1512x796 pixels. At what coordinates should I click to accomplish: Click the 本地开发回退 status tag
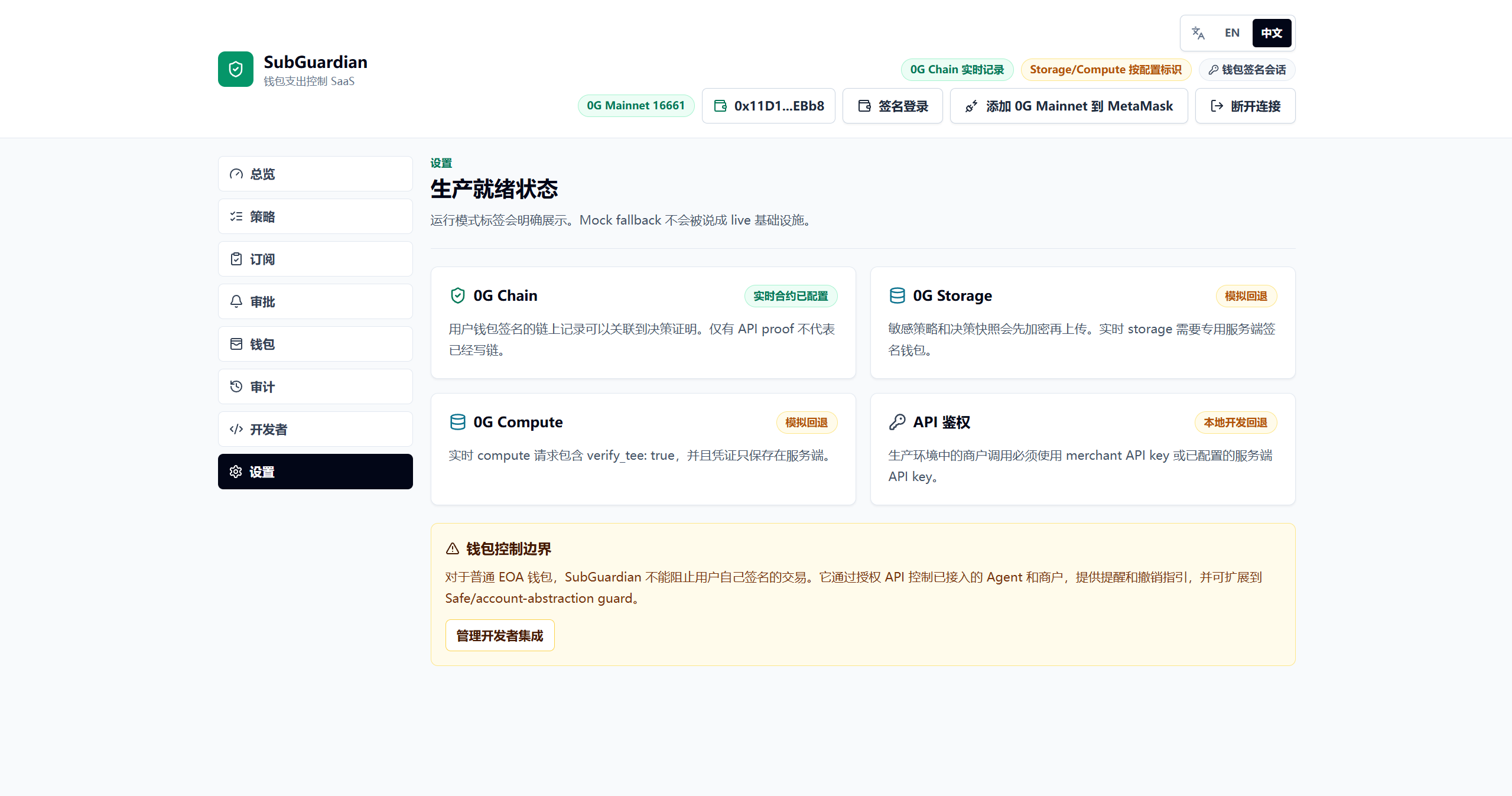click(1235, 423)
